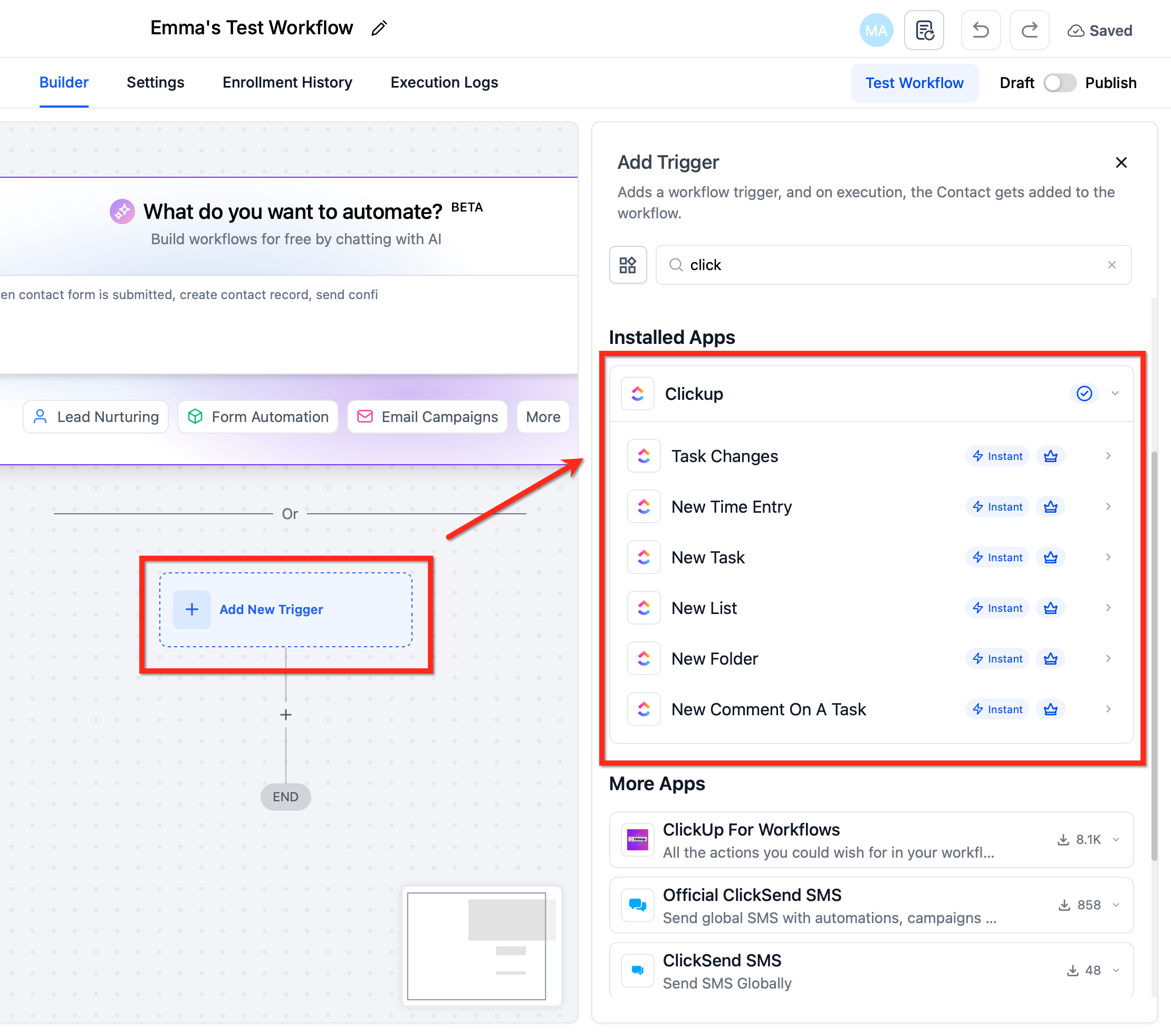The height and width of the screenshot is (1036, 1171).
Task: Click the undo arrow icon
Action: pyautogui.click(x=980, y=31)
